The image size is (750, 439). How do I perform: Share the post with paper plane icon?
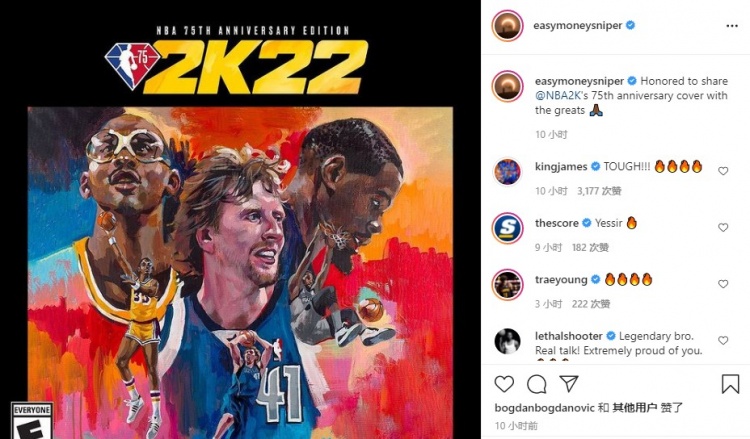tap(569, 383)
